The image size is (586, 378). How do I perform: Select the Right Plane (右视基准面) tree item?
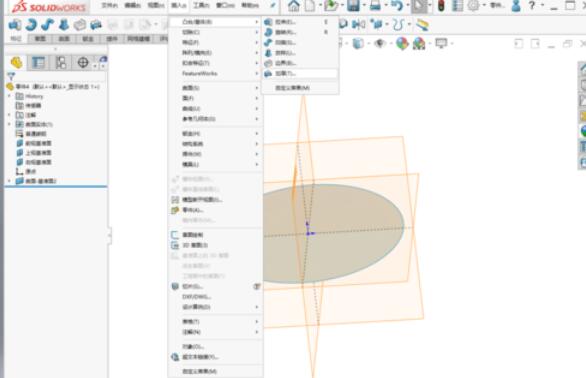tap(34, 162)
